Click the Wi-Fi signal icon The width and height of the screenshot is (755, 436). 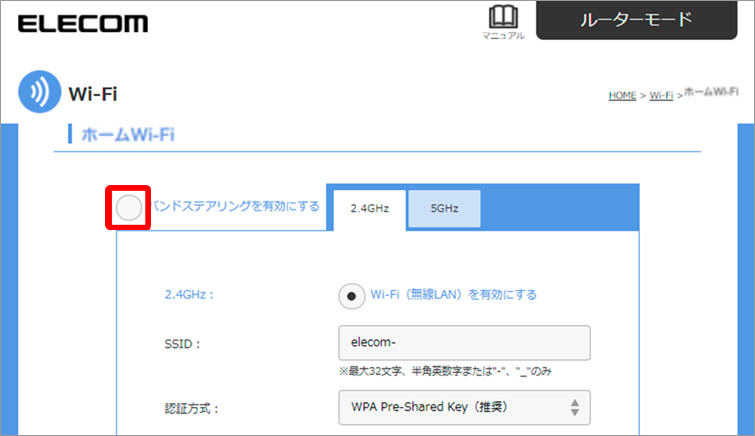39,92
